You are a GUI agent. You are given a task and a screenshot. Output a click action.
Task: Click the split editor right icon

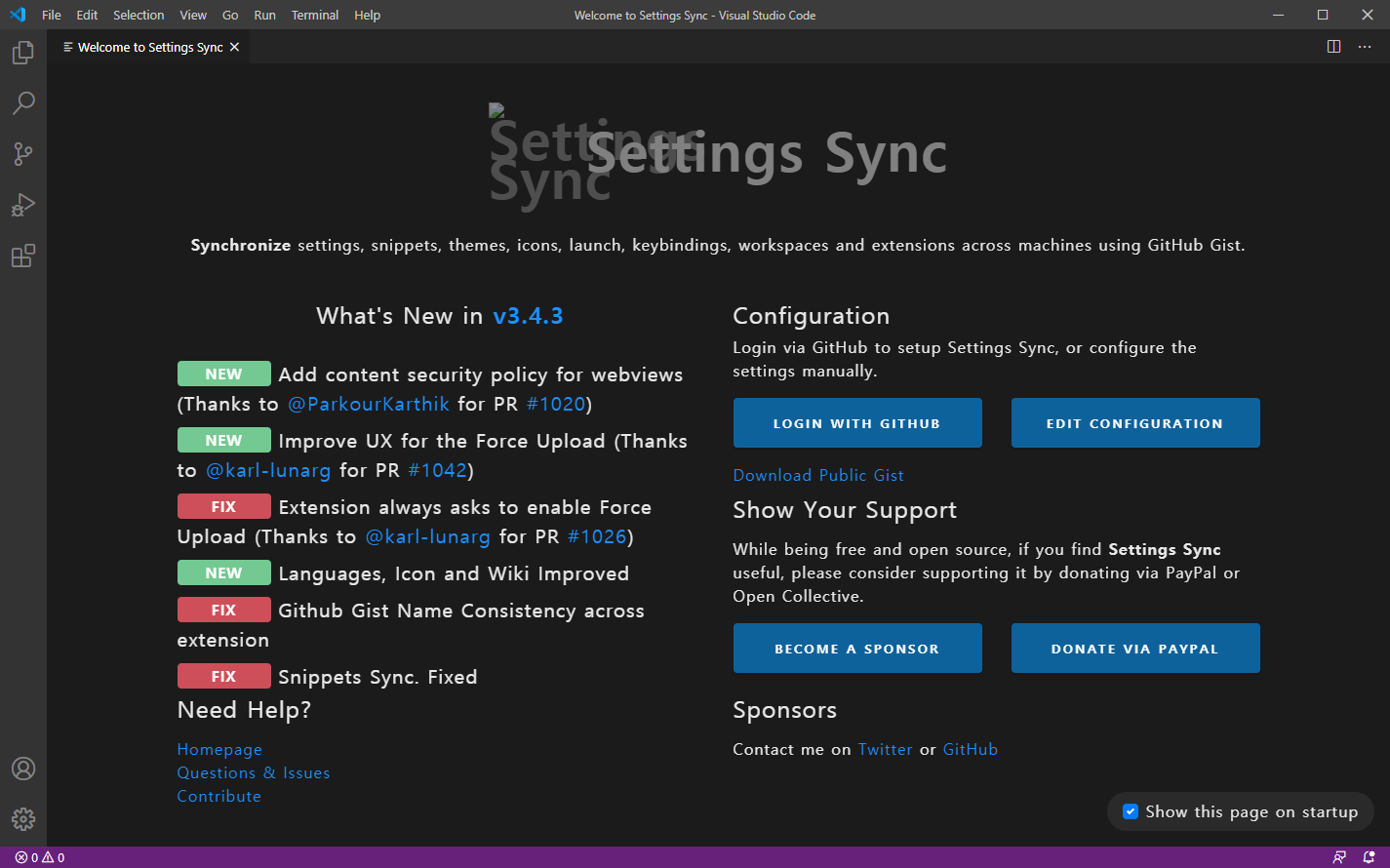[1334, 47]
